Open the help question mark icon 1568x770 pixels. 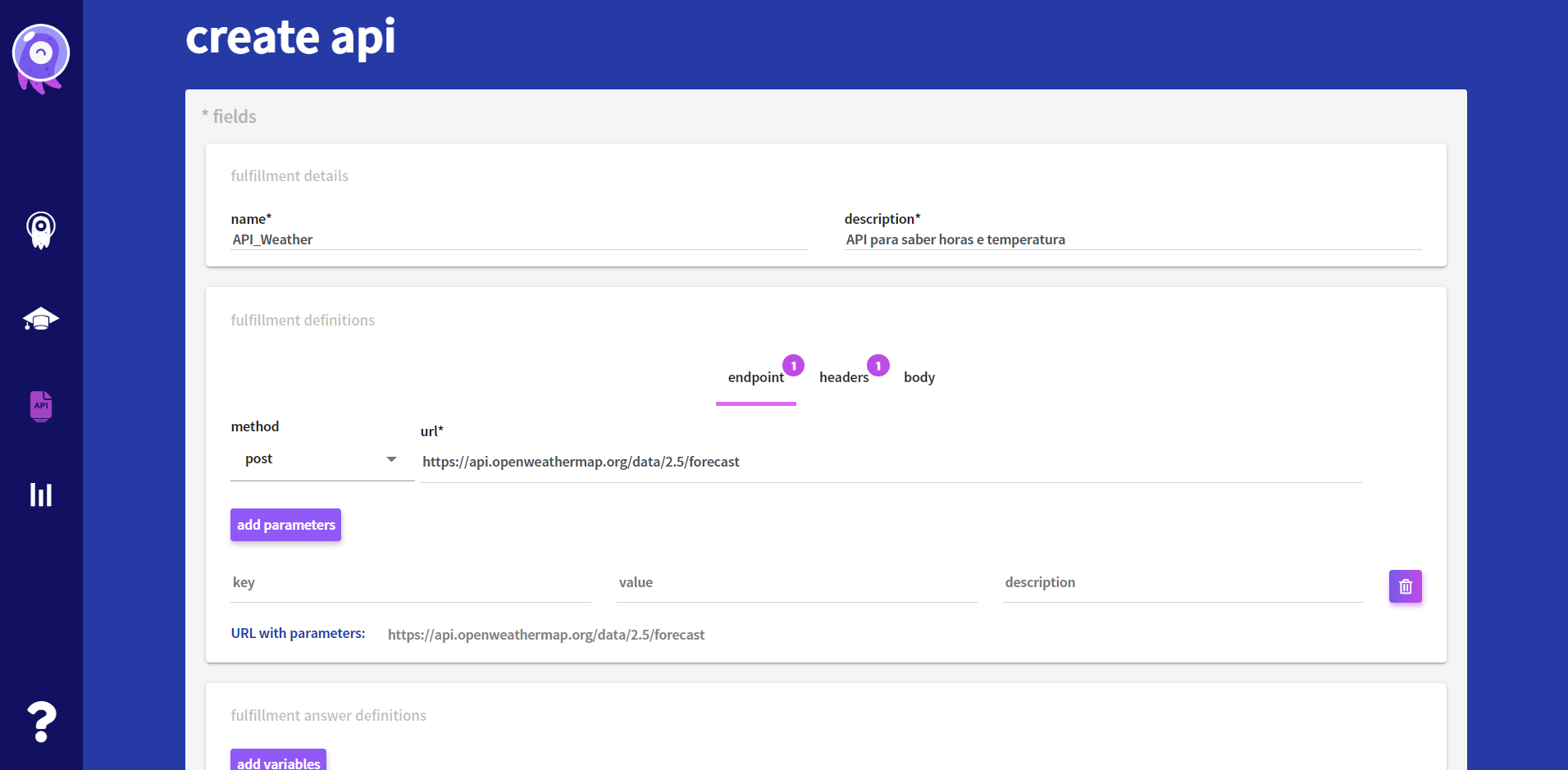(41, 722)
